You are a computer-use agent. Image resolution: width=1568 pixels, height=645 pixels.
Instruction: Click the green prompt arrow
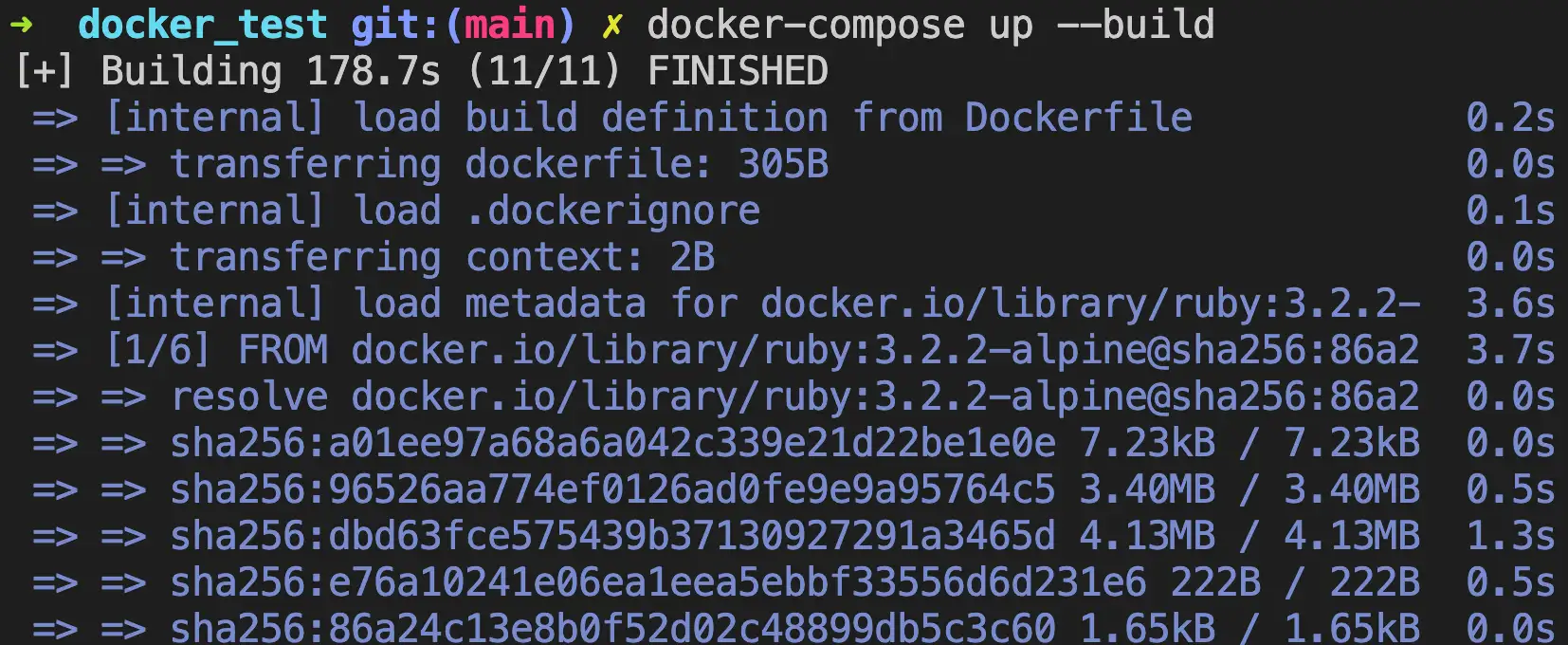21,25
